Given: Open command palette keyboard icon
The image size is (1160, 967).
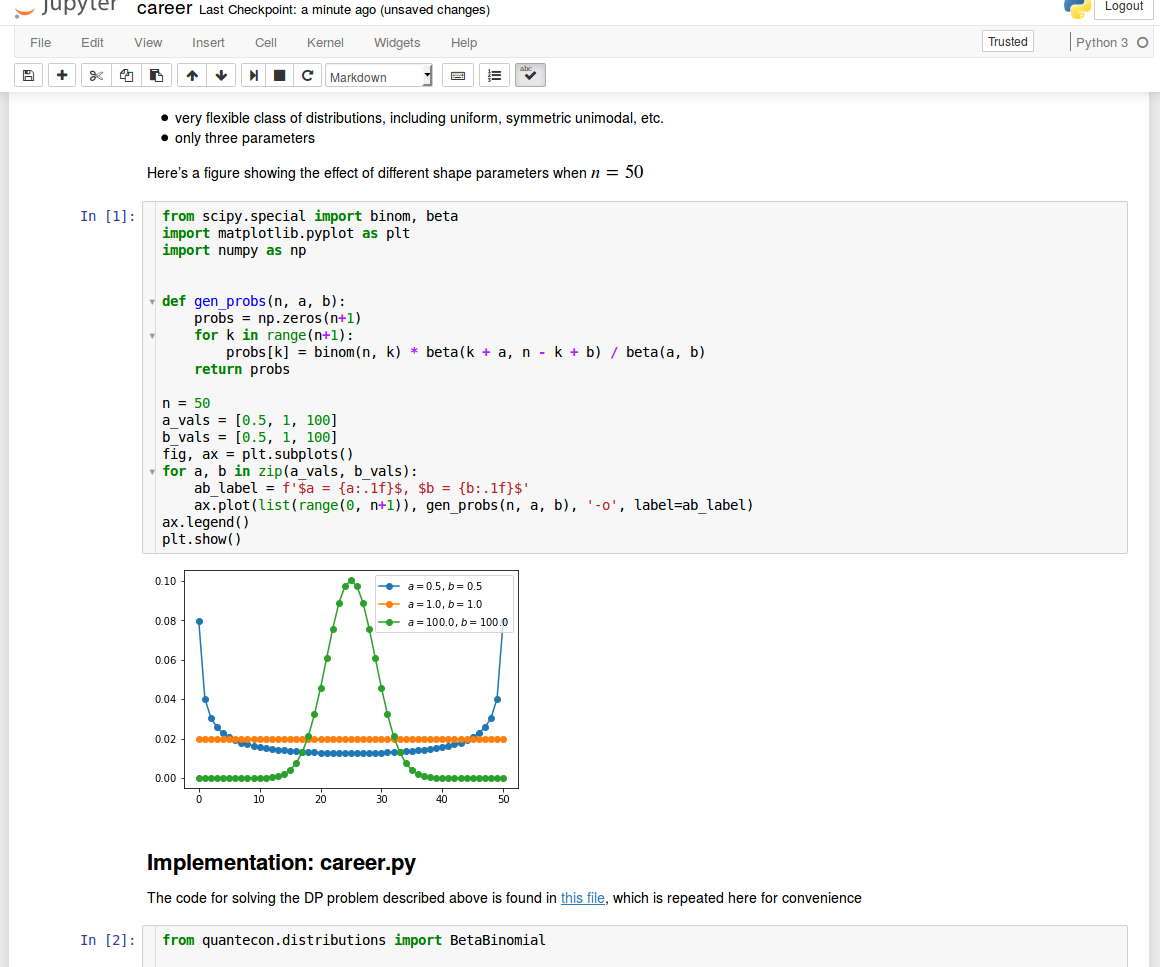Looking at the screenshot, I should (458, 75).
